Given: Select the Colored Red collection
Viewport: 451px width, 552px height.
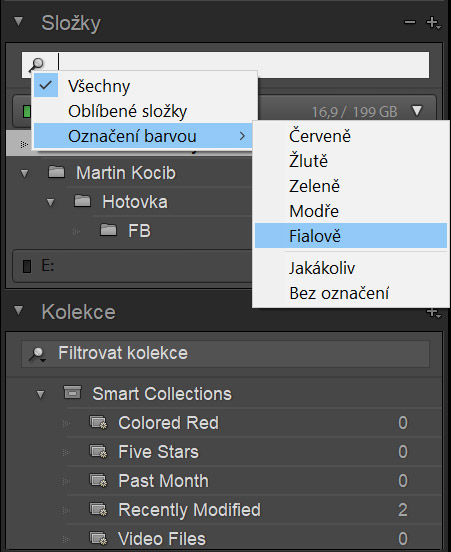Looking at the screenshot, I should (168, 423).
